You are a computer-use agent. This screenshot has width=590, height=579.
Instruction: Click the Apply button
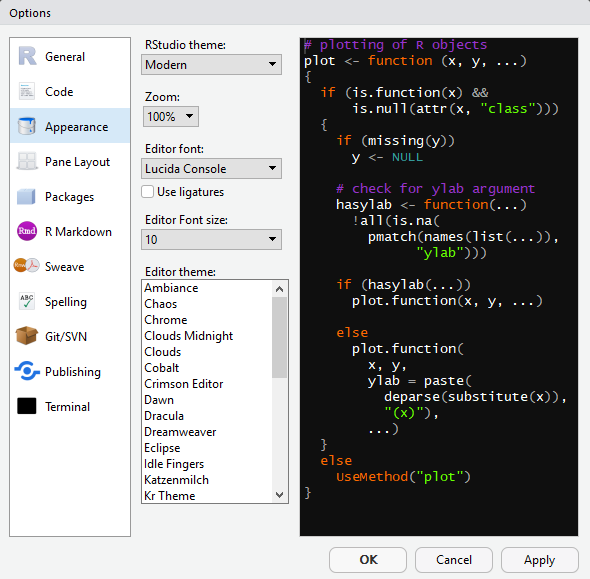(540, 559)
